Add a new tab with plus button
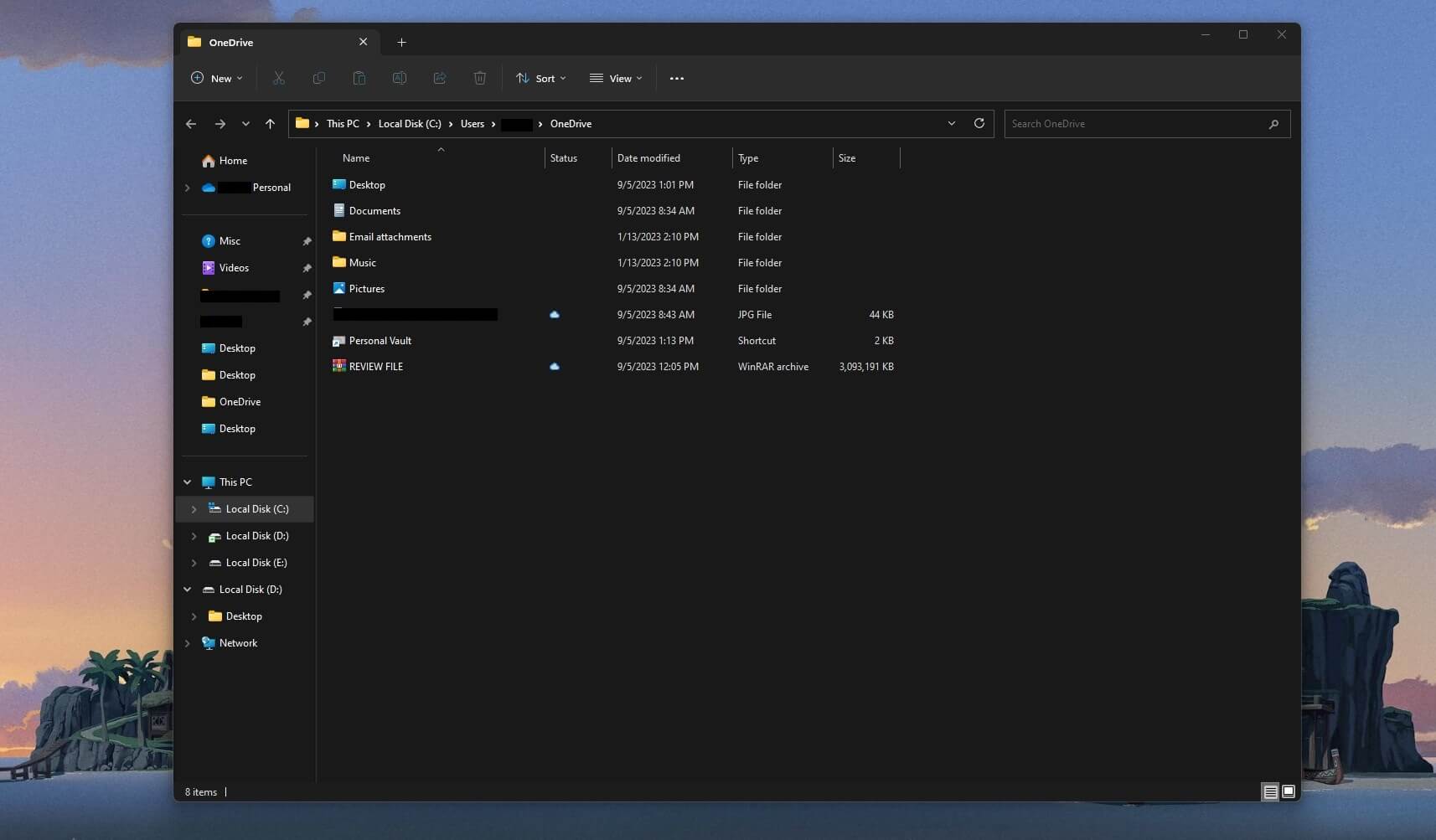The image size is (1436, 840). pyautogui.click(x=401, y=42)
